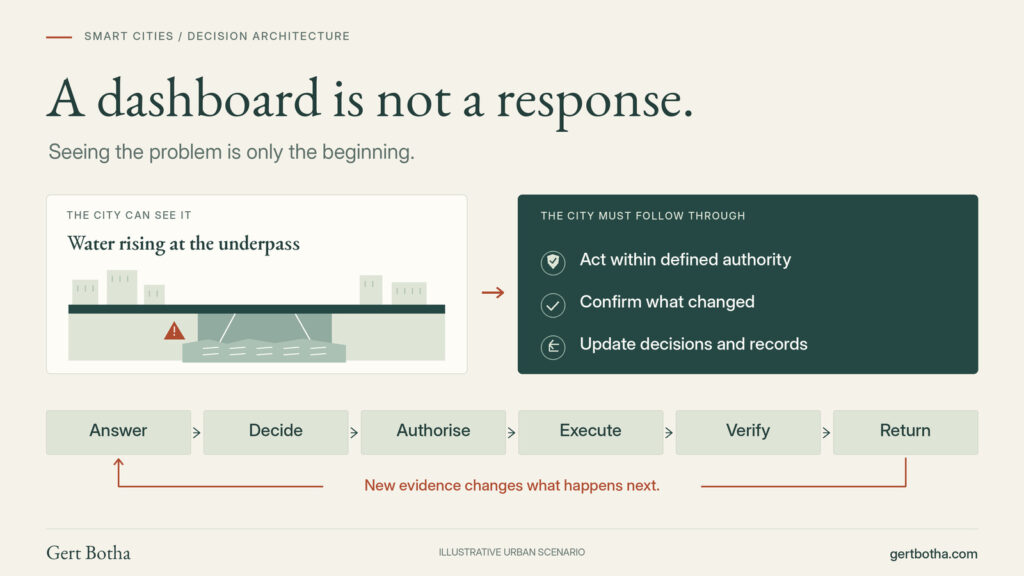
Task: Click the SMART CITIES / DECISION ARCHITECTURE label
Action: click(217, 37)
